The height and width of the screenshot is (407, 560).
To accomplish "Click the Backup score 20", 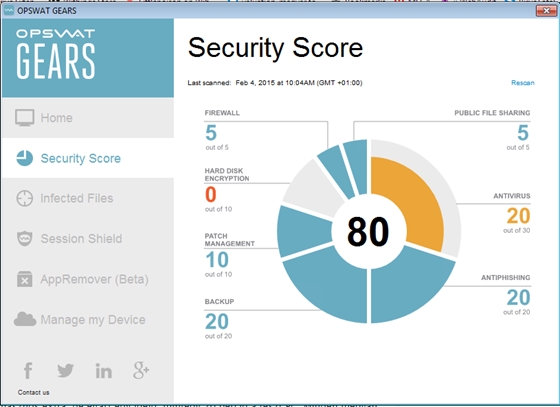I will pos(217,321).
